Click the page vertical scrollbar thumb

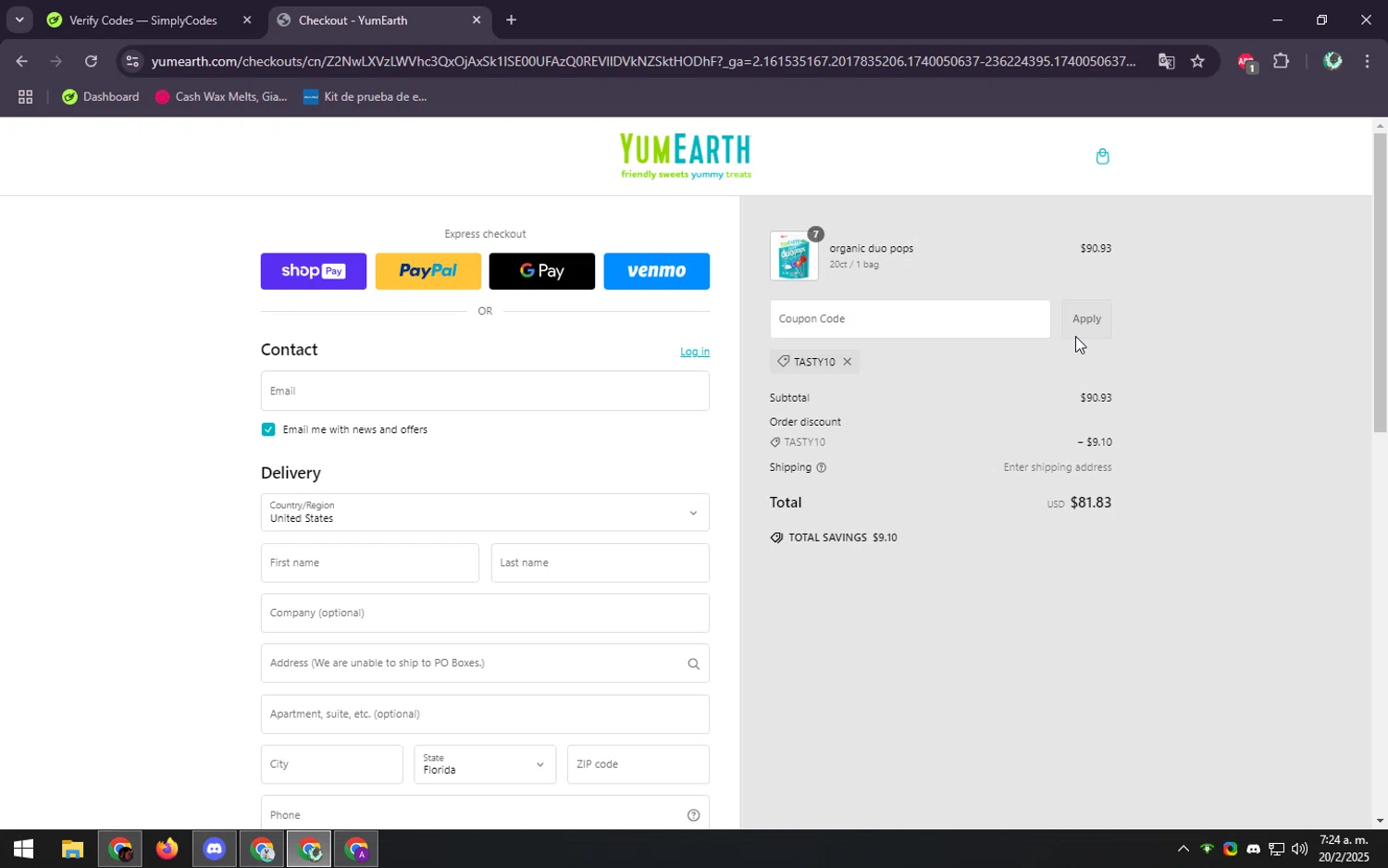click(x=1380, y=282)
